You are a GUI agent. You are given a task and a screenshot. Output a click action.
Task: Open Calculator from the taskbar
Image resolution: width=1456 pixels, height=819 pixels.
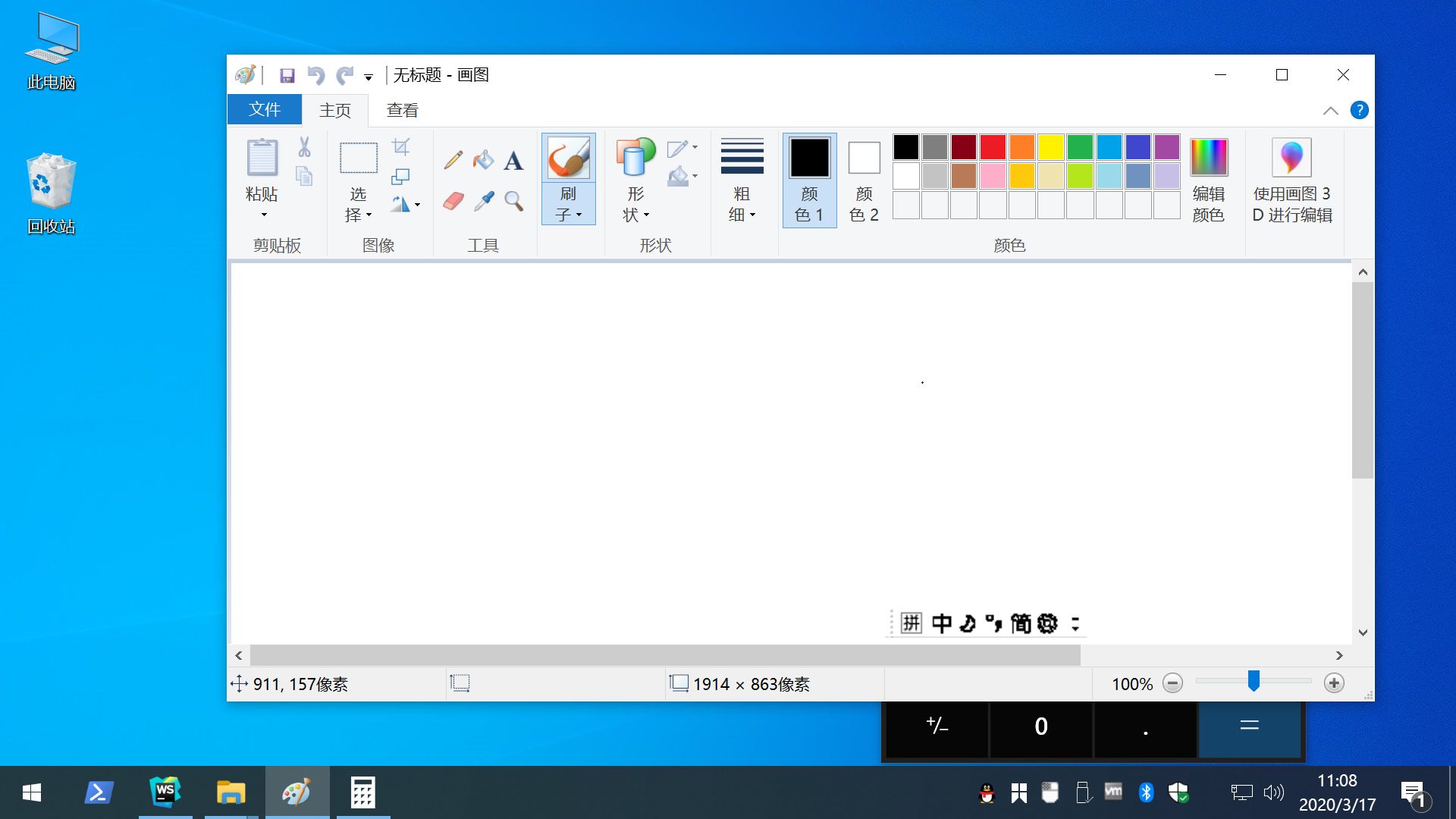coord(362,792)
